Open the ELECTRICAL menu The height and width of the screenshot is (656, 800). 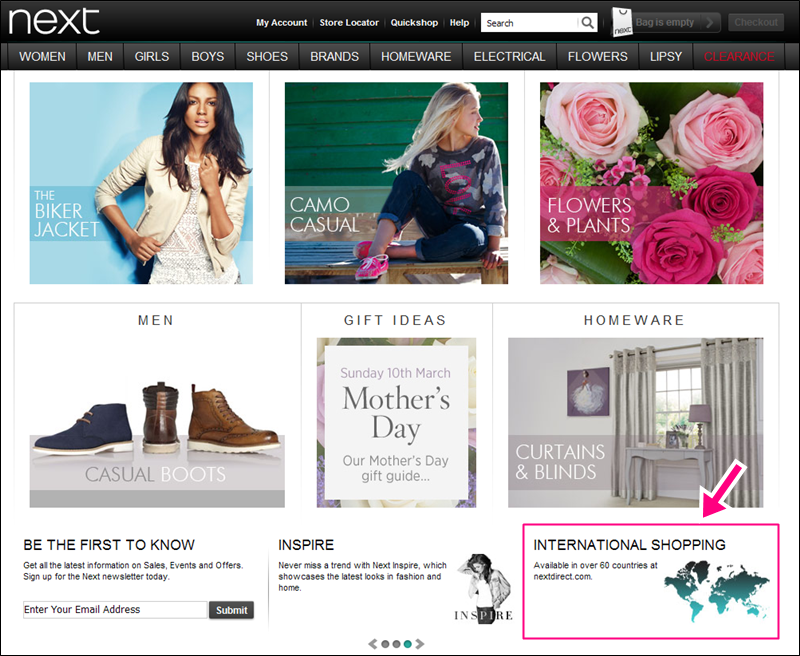point(509,57)
